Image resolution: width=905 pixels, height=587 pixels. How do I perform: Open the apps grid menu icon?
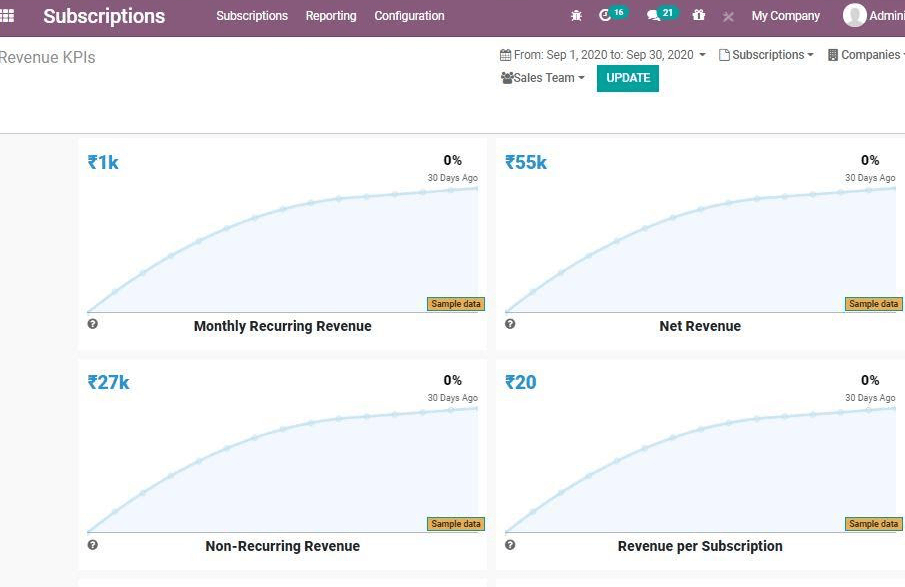point(7,16)
